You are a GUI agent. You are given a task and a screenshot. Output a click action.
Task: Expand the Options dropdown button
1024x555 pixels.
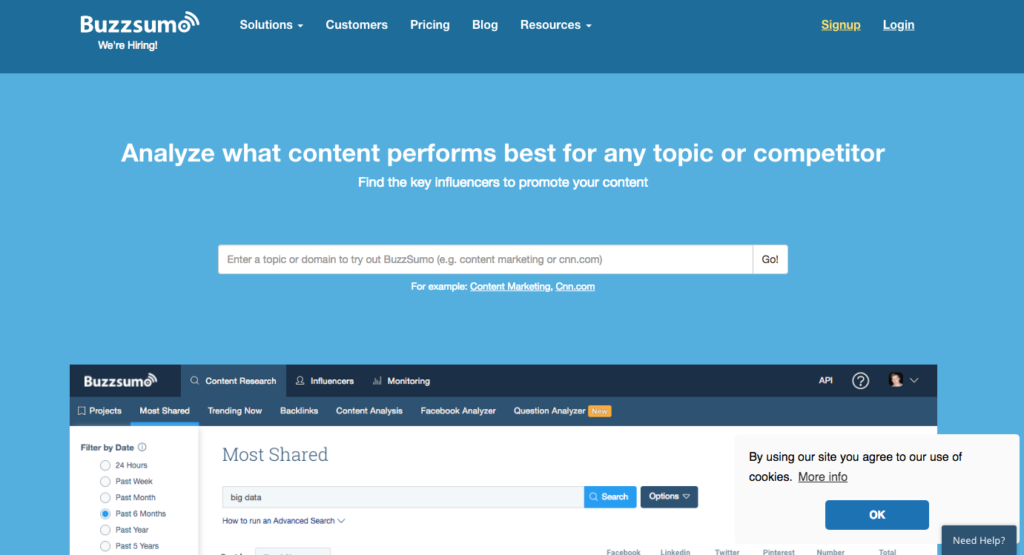pos(669,497)
